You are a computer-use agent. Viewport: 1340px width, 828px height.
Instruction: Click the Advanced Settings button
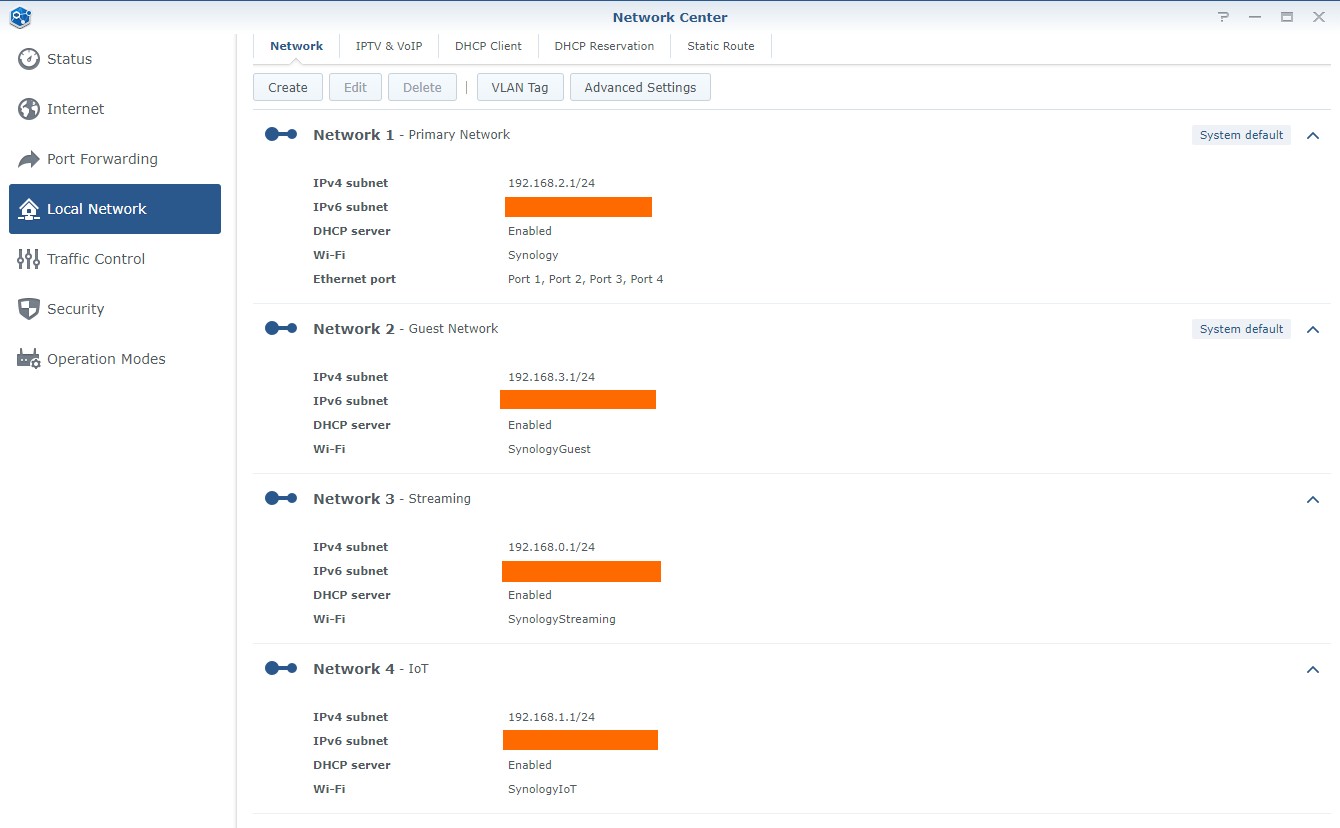click(640, 88)
